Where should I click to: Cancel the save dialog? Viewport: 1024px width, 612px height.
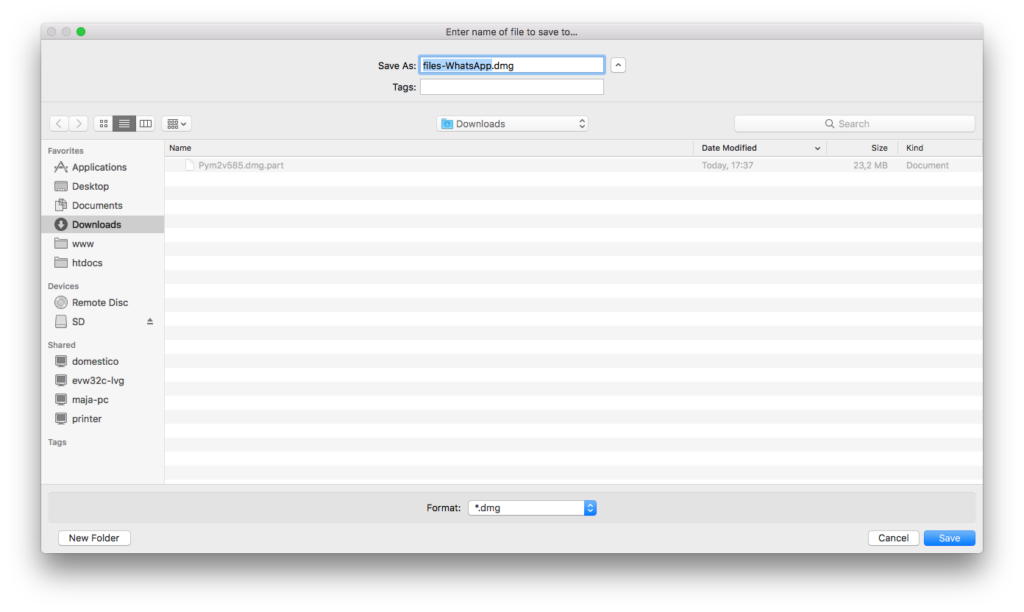[893, 538]
